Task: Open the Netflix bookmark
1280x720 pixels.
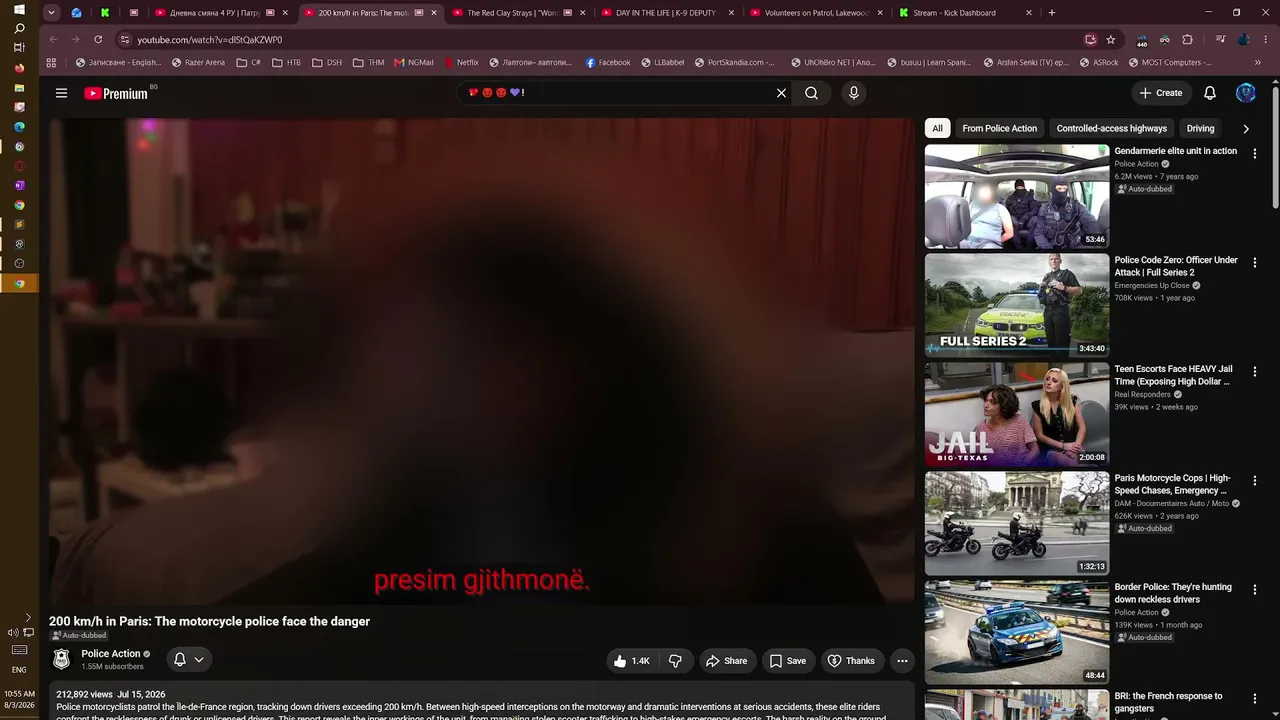Action: [461, 62]
